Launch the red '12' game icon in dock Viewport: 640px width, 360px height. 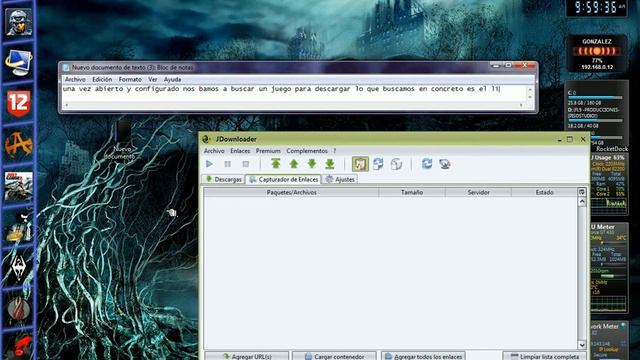click(18, 104)
